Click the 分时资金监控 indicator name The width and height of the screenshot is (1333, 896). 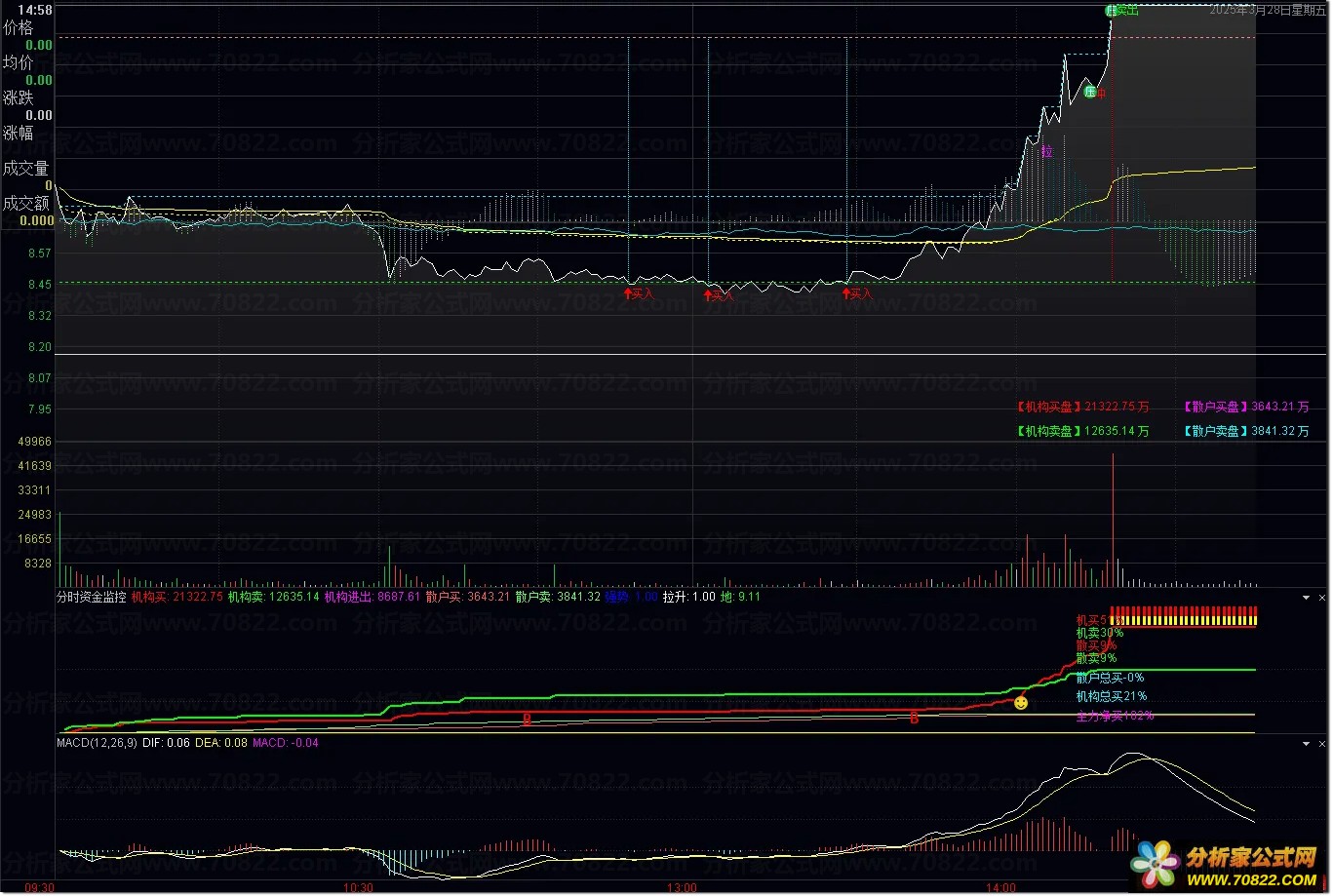tap(92, 597)
